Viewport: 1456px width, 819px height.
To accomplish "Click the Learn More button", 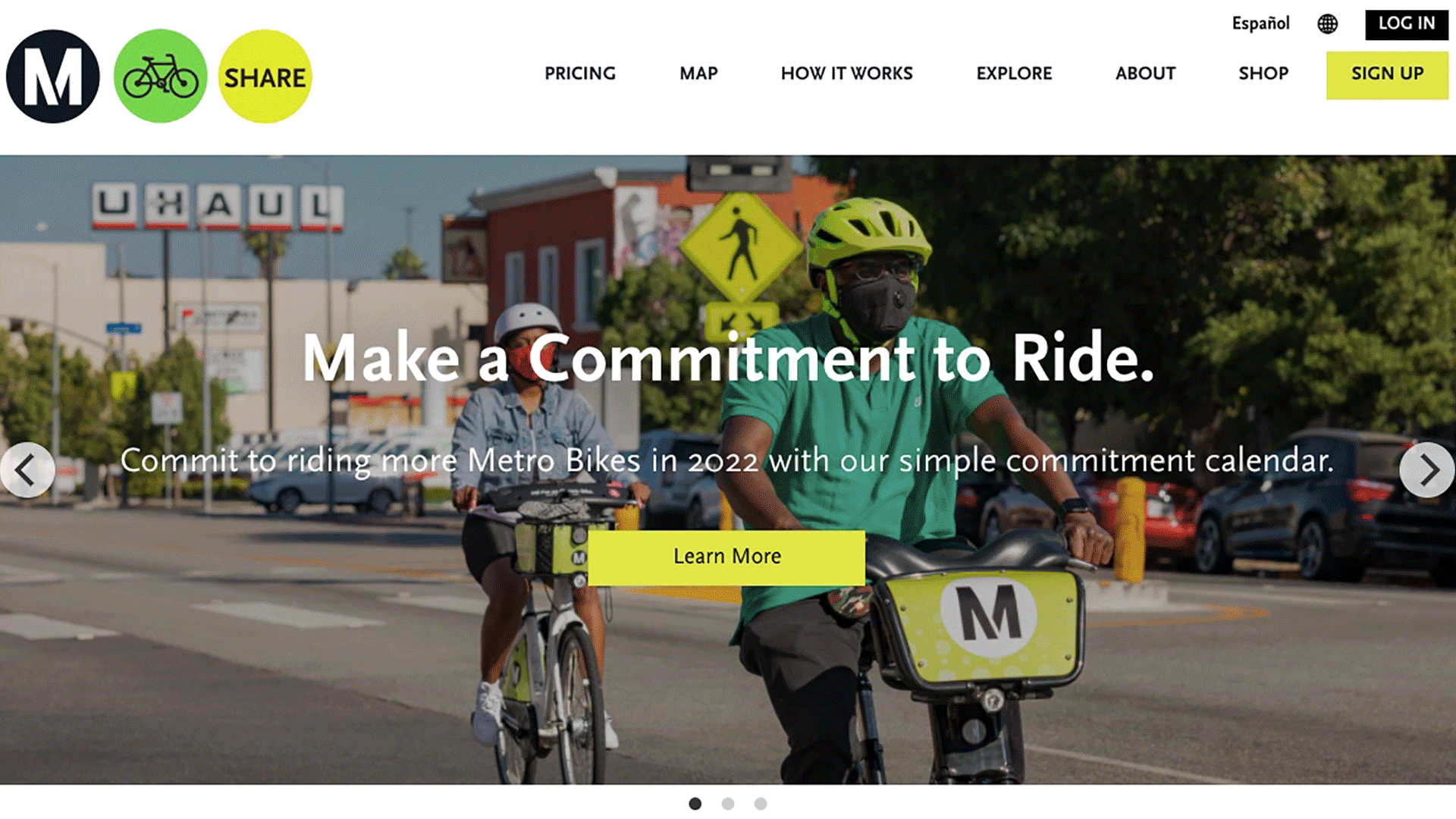I will 726,557.
